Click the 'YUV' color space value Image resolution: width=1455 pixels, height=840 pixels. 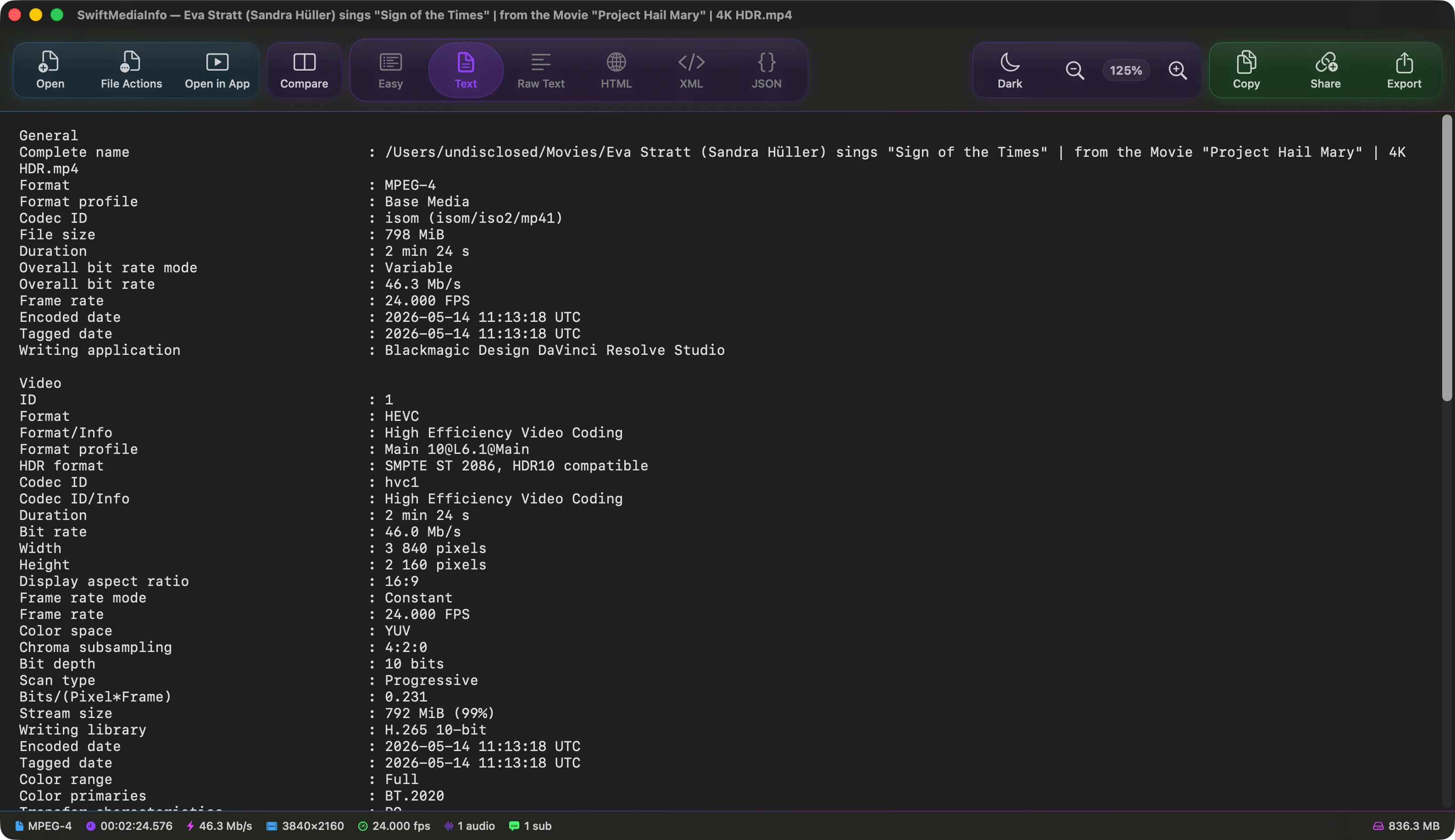pyautogui.click(x=398, y=631)
